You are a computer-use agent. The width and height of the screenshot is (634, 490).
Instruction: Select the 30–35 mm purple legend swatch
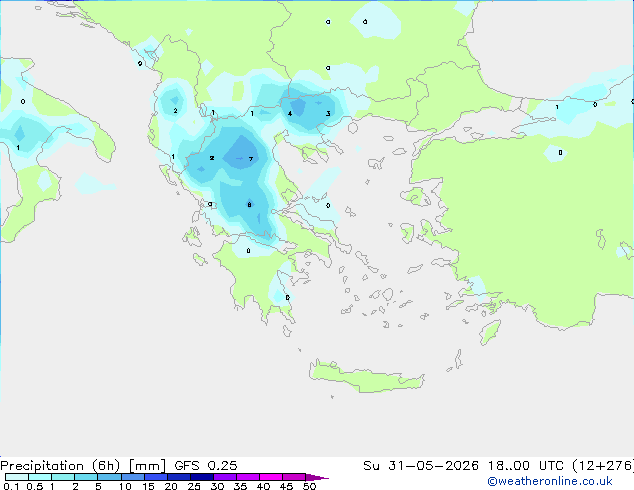pos(225,477)
